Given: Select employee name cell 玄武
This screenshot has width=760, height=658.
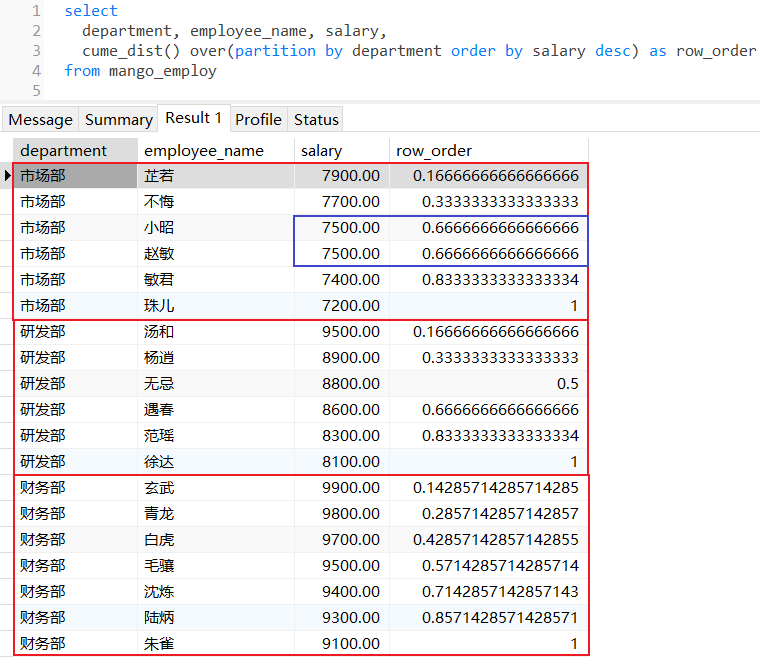Looking at the screenshot, I should point(216,487).
